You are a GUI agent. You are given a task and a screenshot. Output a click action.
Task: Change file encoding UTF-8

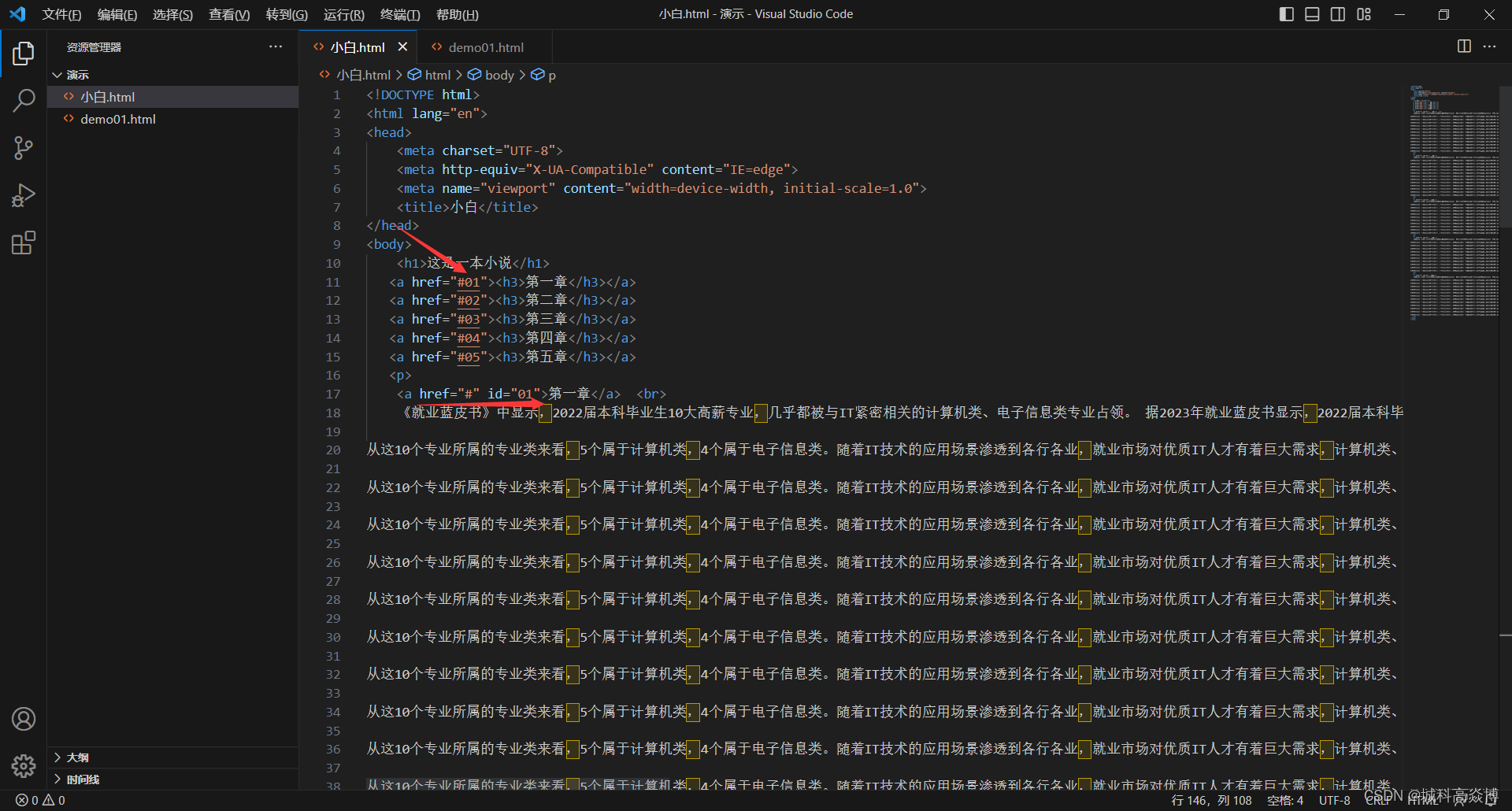click(x=1335, y=800)
